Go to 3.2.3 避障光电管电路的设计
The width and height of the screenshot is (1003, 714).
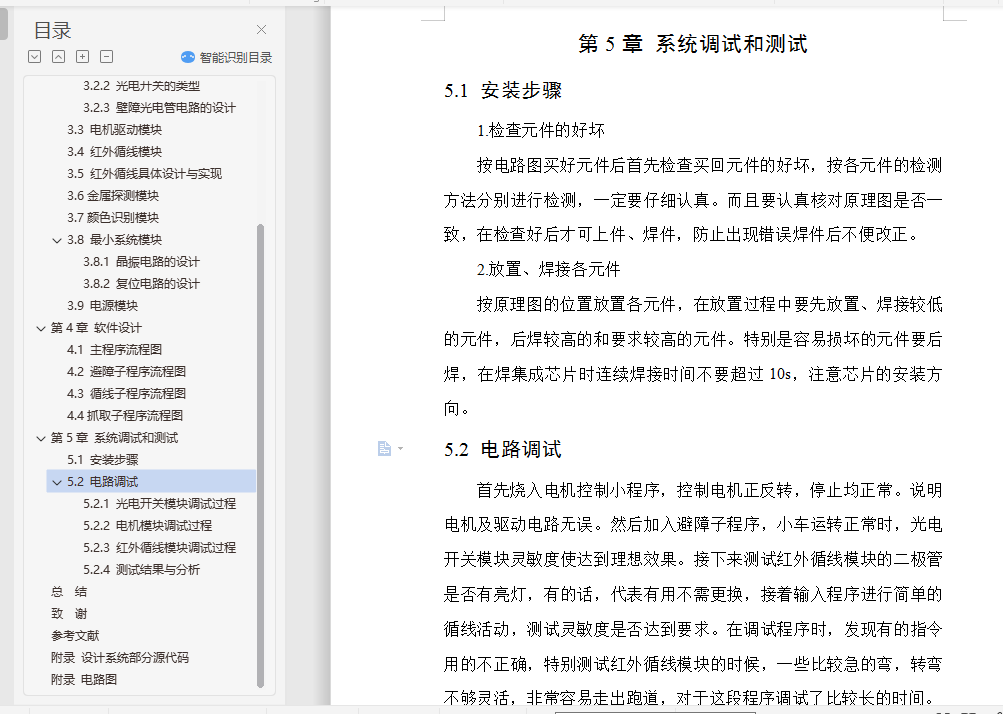point(159,107)
